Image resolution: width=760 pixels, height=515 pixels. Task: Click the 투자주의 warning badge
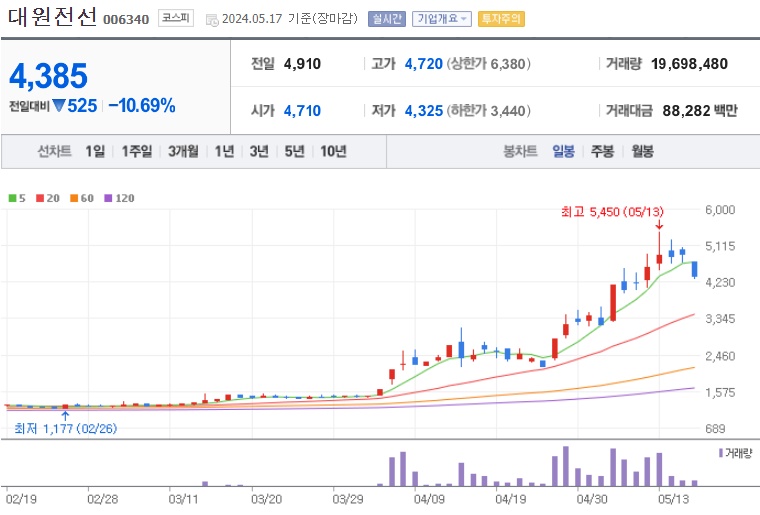[x=501, y=19]
